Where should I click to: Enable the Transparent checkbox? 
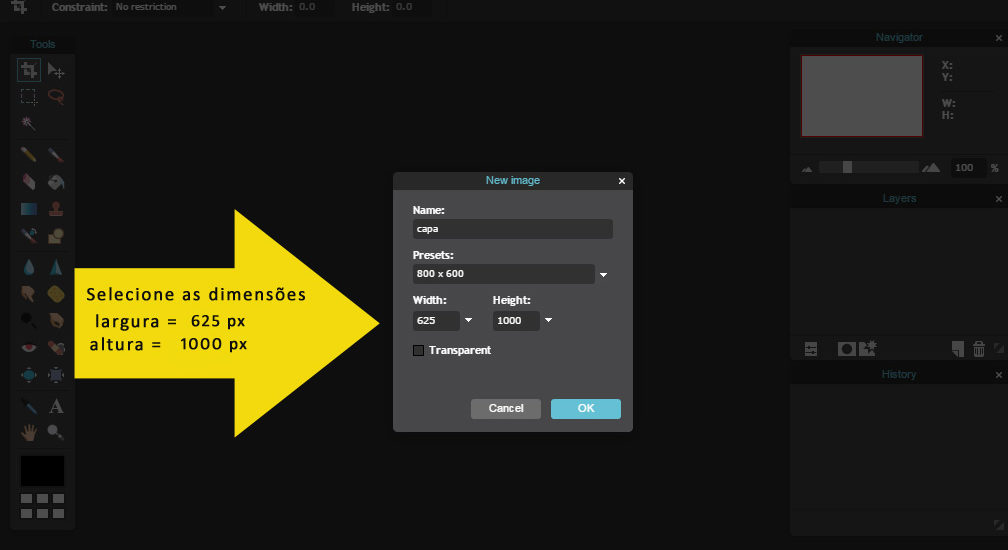click(419, 350)
